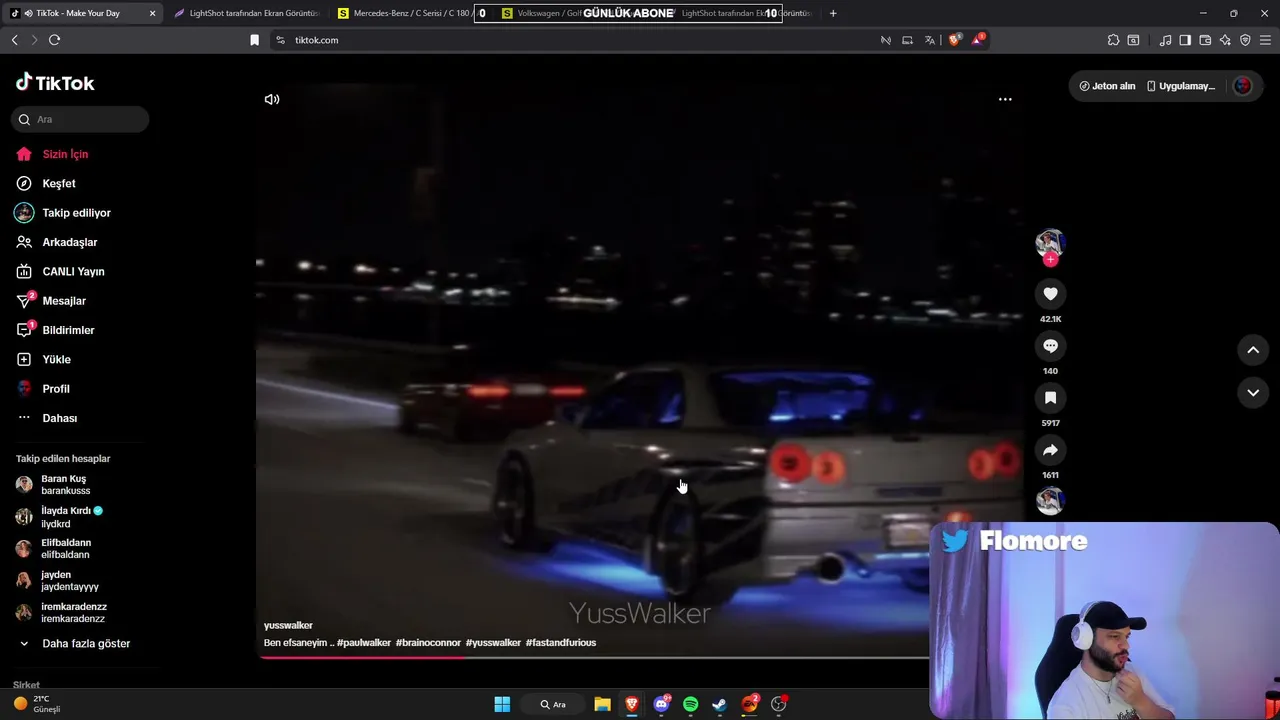This screenshot has height=720, width=1280.
Task: Open the #fastandfurious hashtag
Action: click(x=561, y=643)
